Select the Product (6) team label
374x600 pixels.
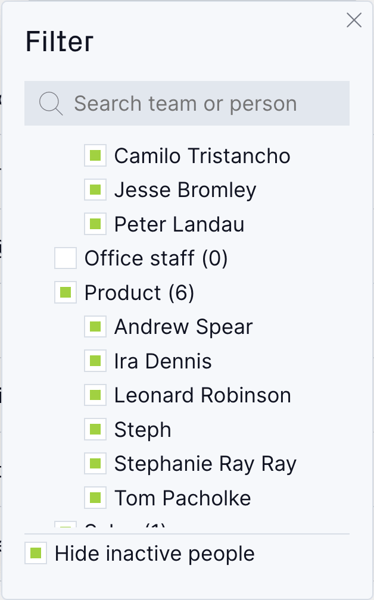coord(139,293)
